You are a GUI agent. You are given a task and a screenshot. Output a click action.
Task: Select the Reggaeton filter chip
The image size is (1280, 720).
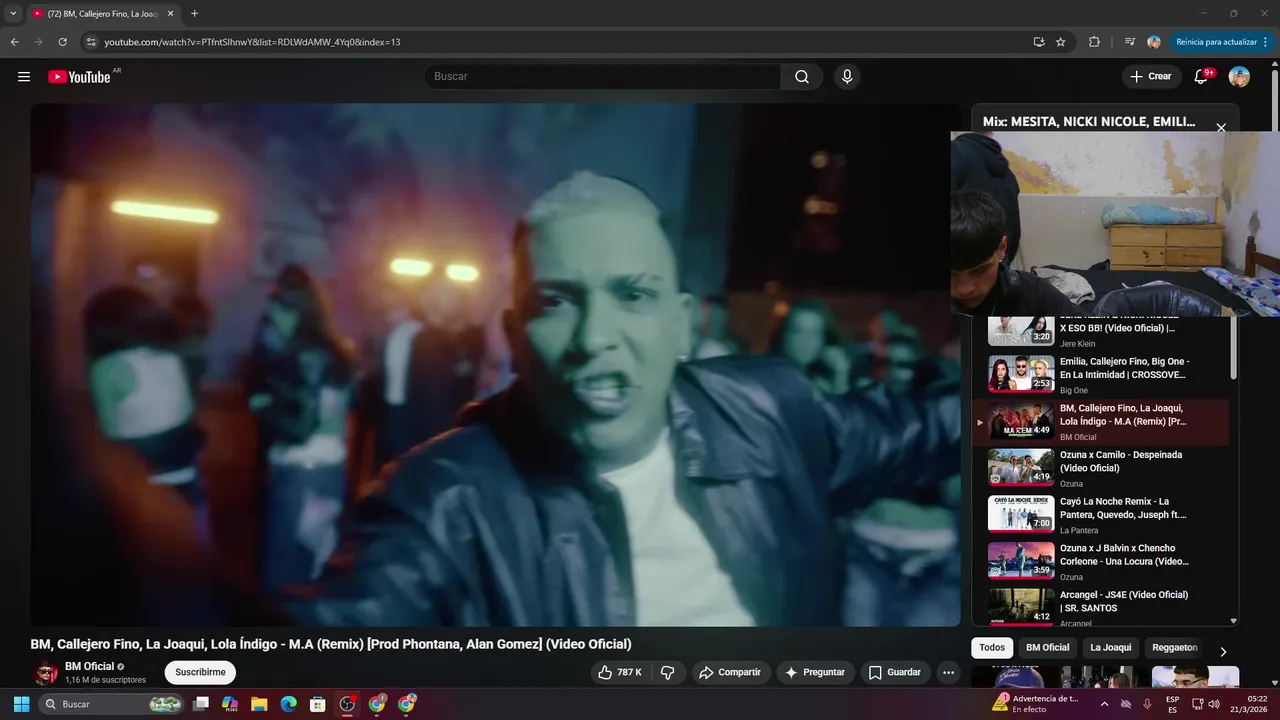pyautogui.click(x=1174, y=648)
